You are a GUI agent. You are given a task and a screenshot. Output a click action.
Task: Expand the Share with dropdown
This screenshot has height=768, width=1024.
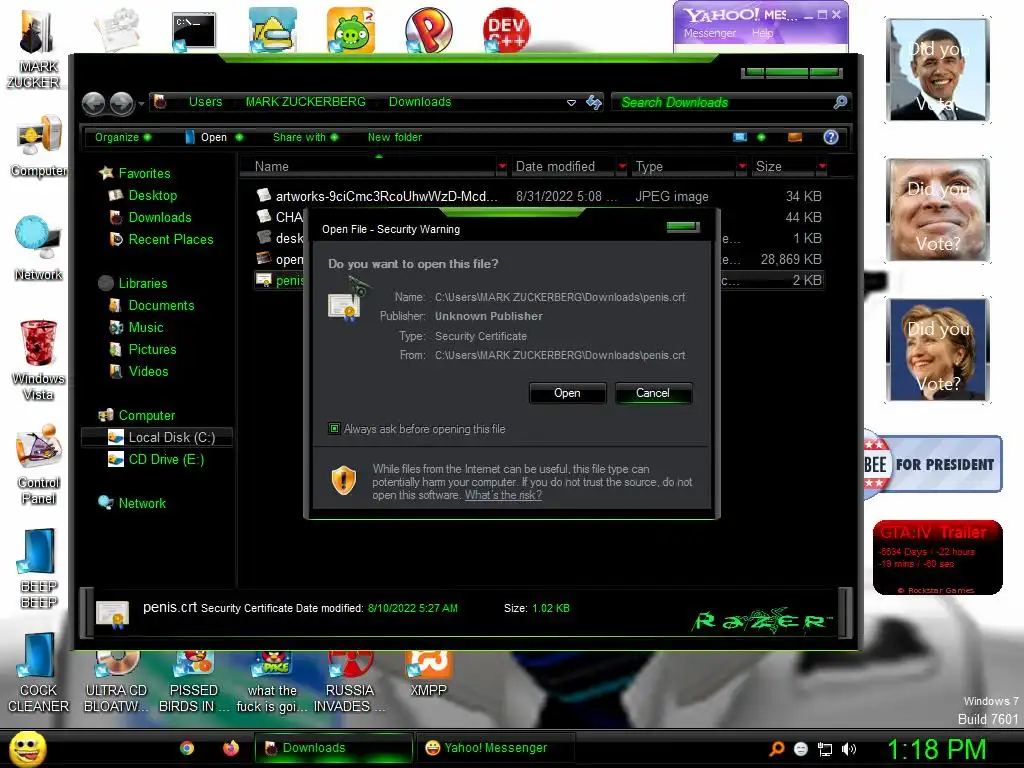[305, 137]
